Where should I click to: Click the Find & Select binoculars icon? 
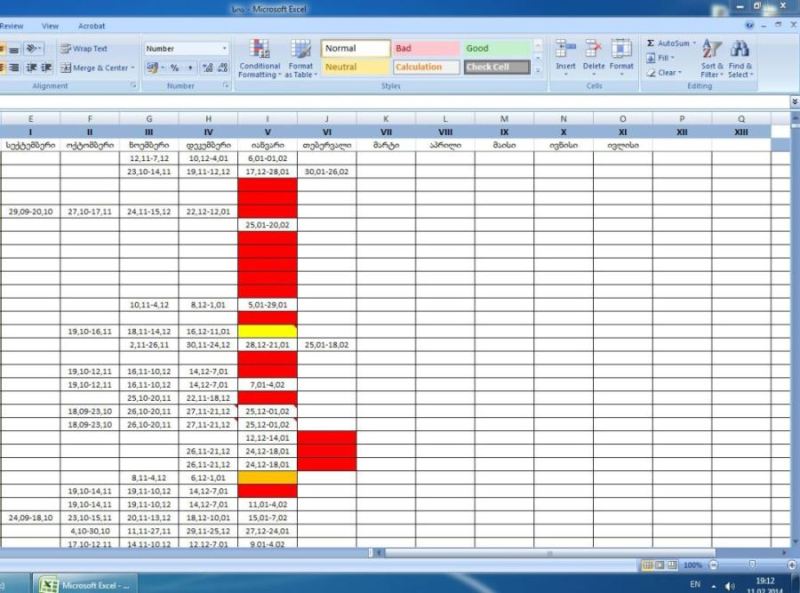(740, 49)
